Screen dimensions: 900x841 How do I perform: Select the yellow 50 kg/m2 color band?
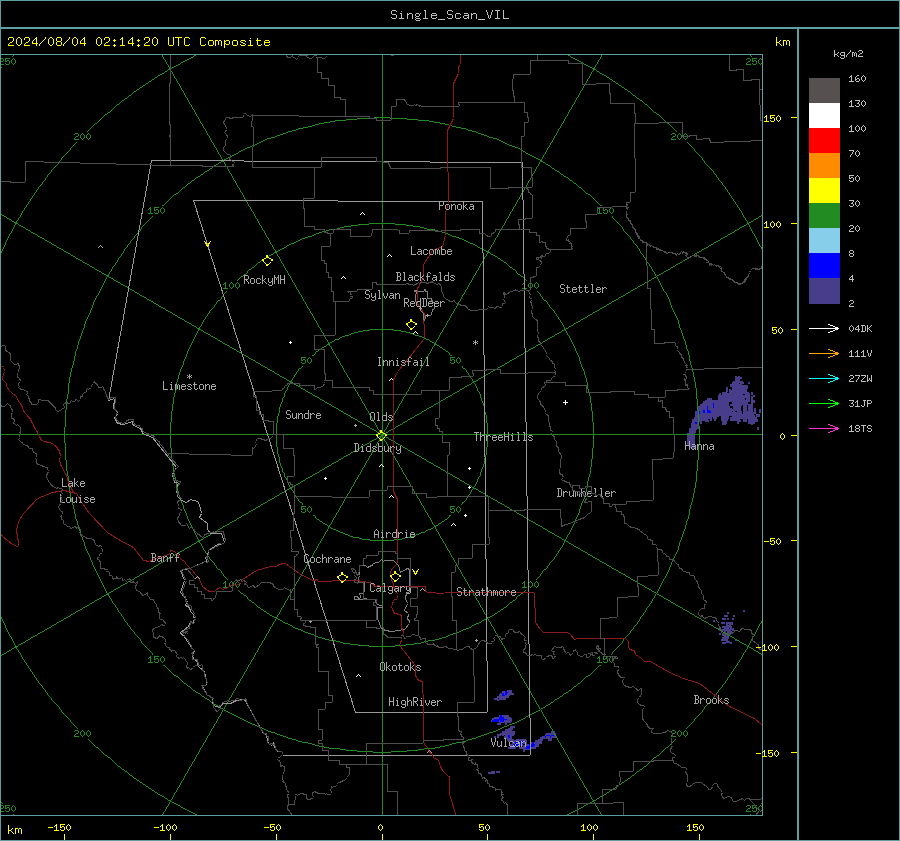click(x=824, y=191)
